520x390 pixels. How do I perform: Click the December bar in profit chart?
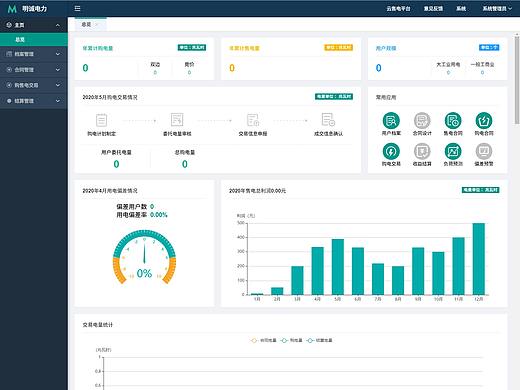(479, 259)
